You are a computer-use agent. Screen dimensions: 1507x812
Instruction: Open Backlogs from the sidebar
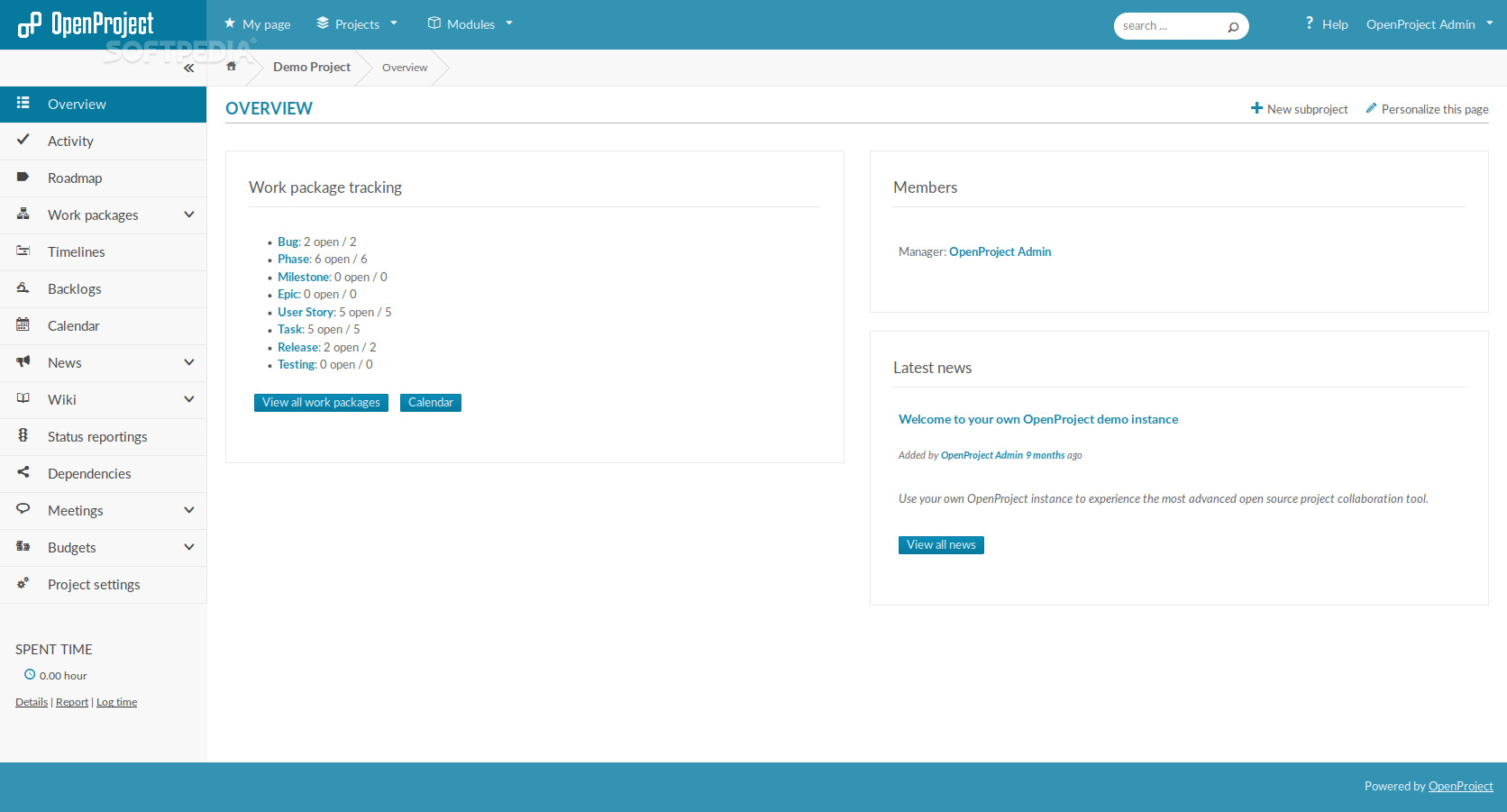pos(104,289)
